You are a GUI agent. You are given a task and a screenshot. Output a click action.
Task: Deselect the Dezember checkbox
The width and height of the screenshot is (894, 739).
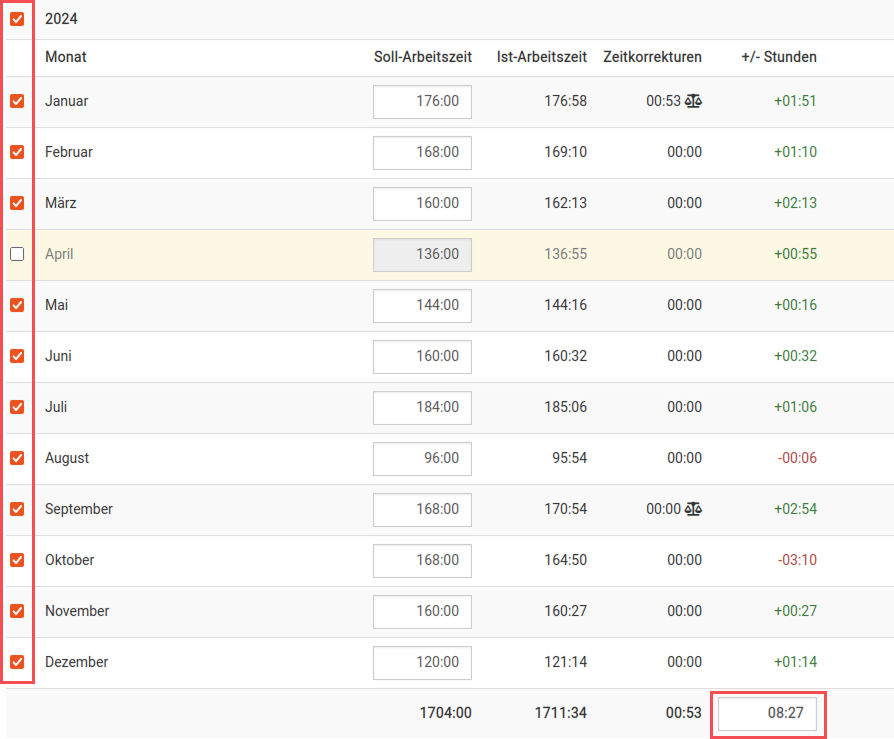[17, 662]
